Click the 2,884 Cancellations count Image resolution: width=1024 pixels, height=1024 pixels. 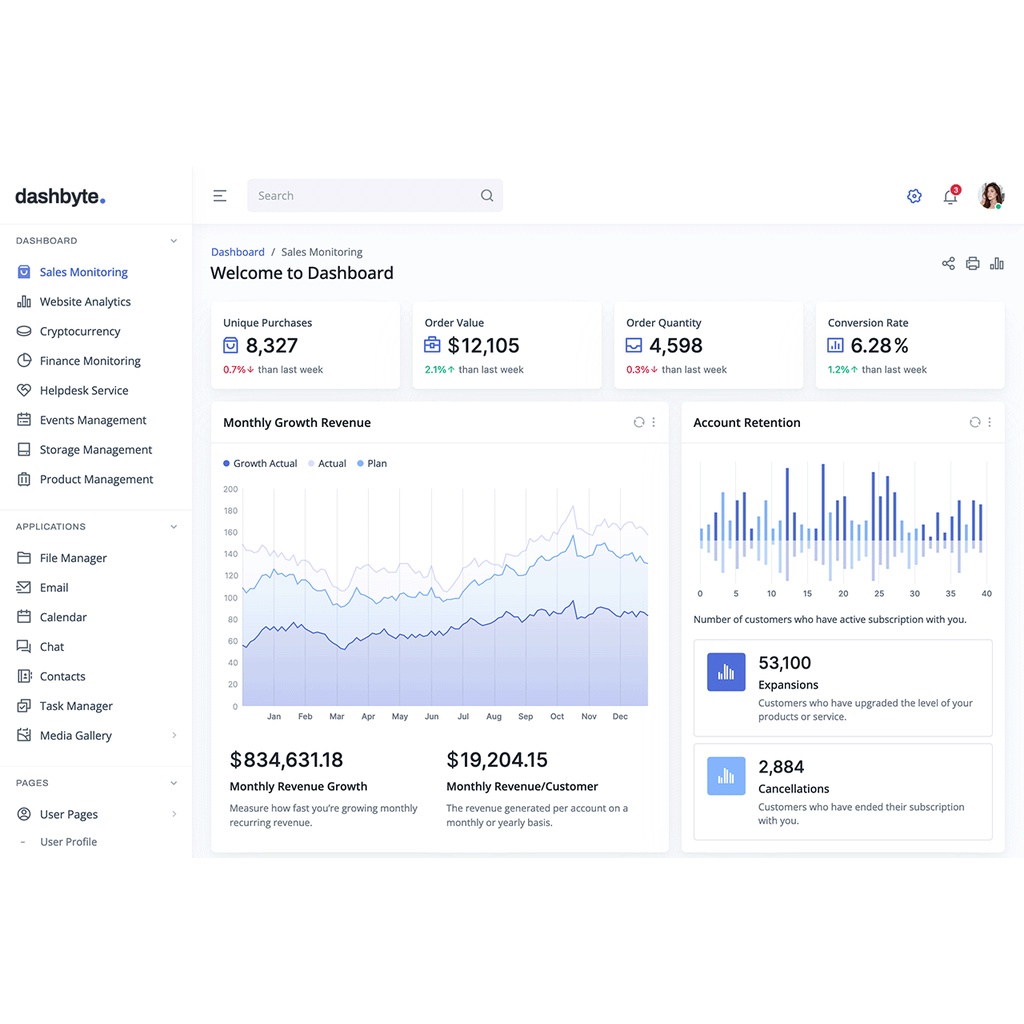781,767
